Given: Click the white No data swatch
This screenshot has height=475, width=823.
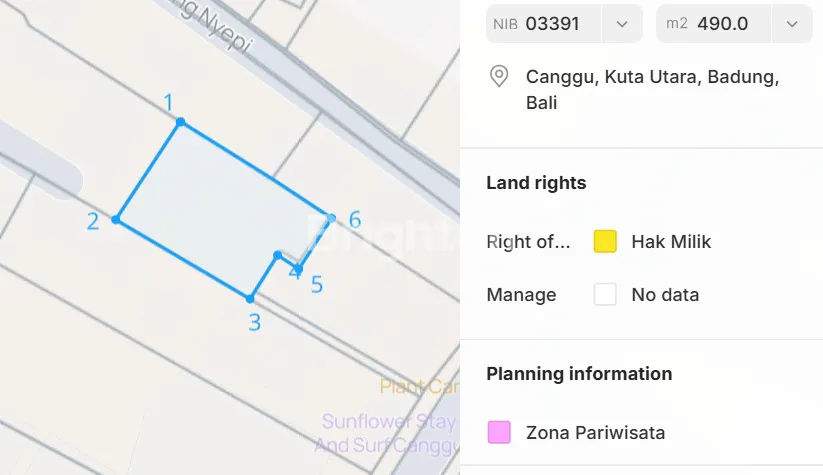Looking at the screenshot, I should pos(605,295).
